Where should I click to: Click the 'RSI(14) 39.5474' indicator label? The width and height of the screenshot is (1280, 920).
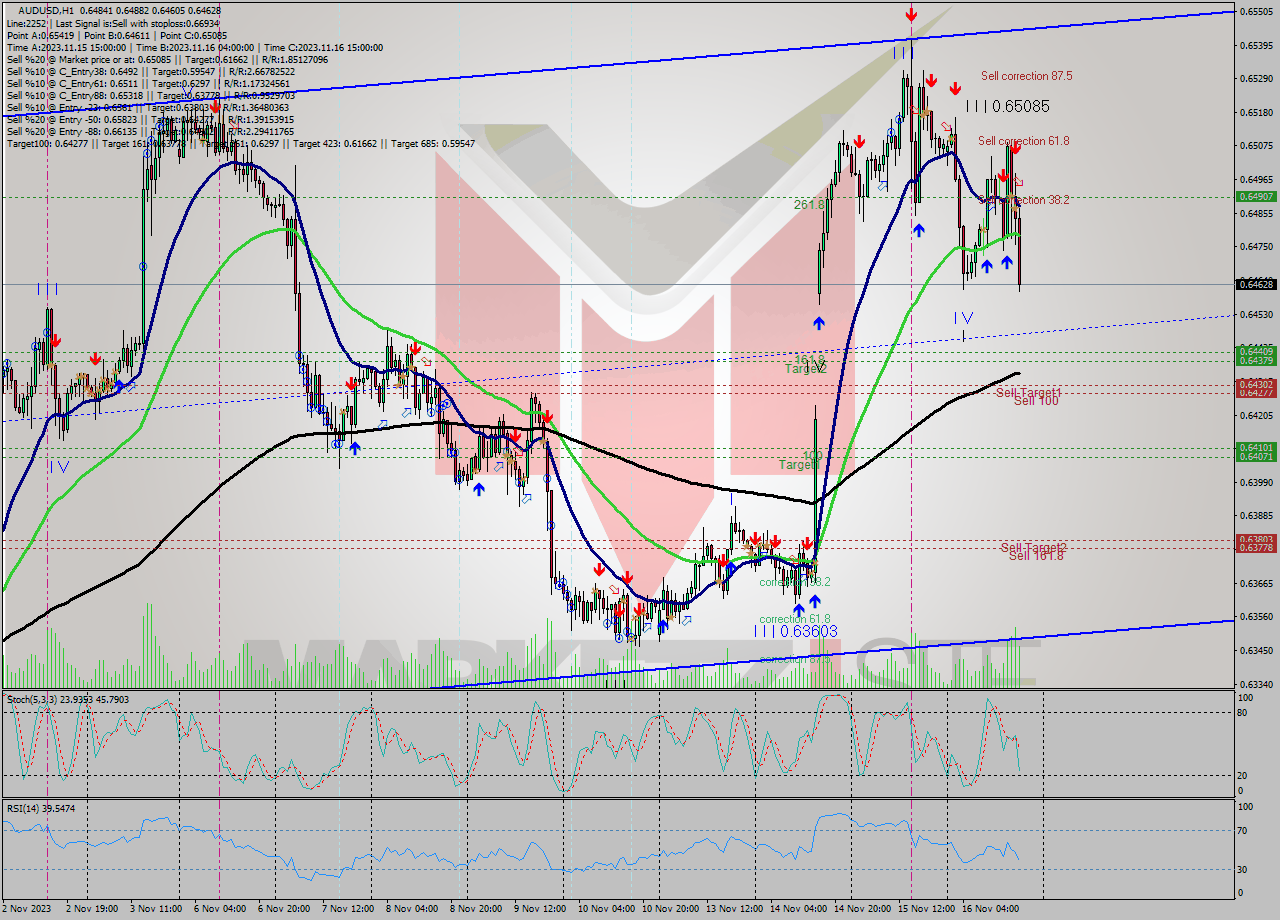[40, 807]
